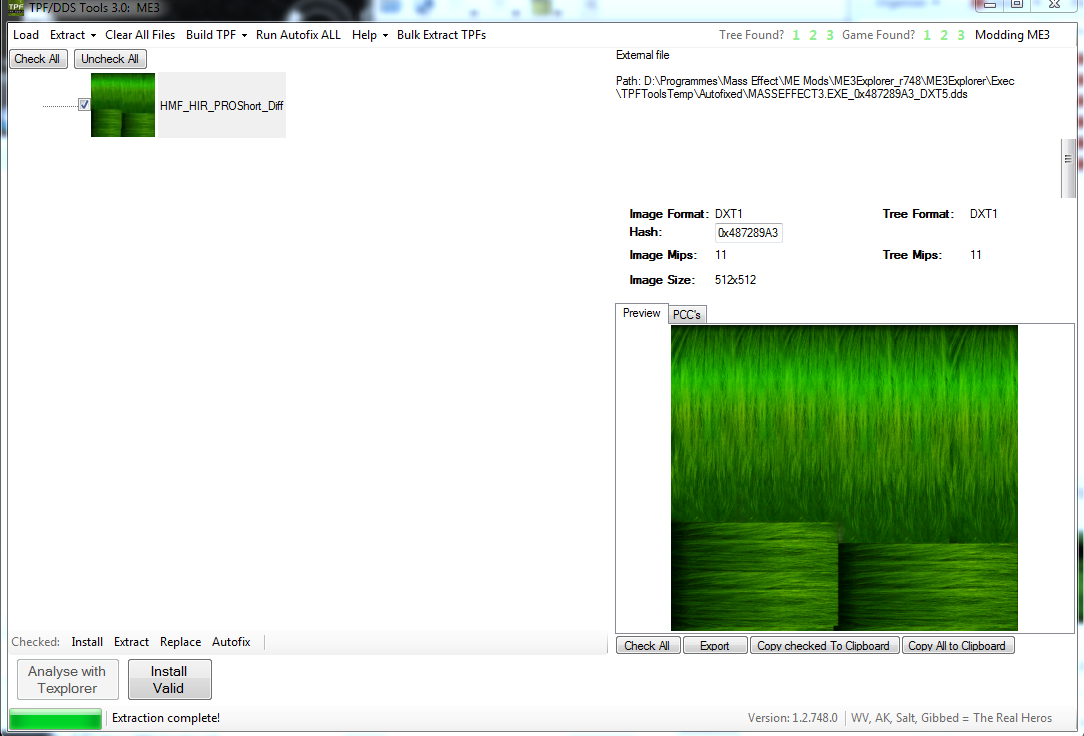Toggle the HMF_HIR_PROShort_Diff checkbox
Screen dimensions: 1084x736
84,105
